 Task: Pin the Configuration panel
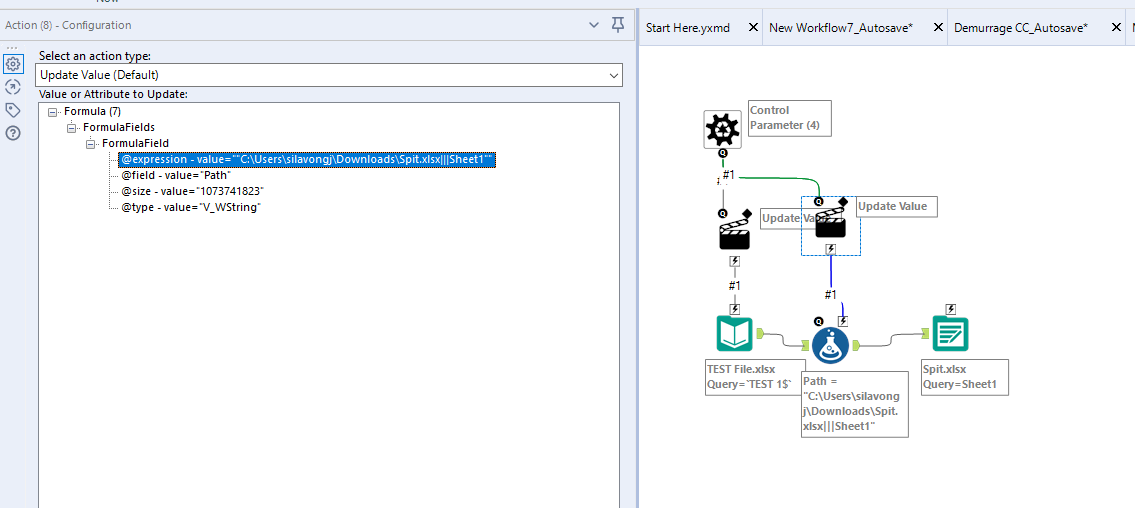pos(618,25)
